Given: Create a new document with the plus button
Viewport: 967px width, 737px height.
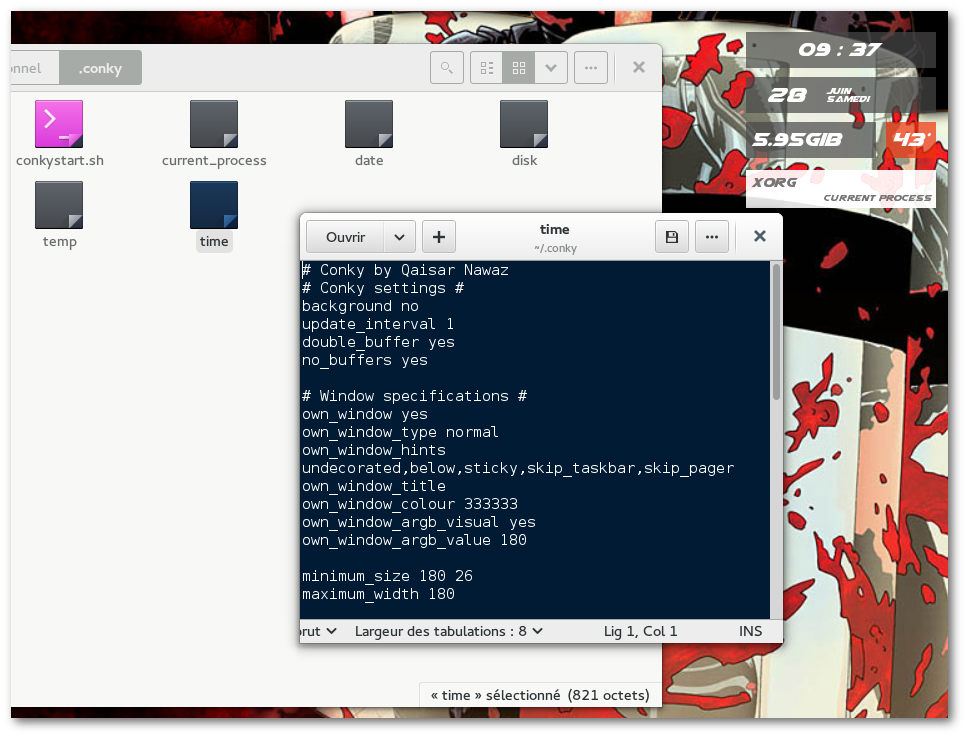Looking at the screenshot, I should pyautogui.click(x=439, y=237).
